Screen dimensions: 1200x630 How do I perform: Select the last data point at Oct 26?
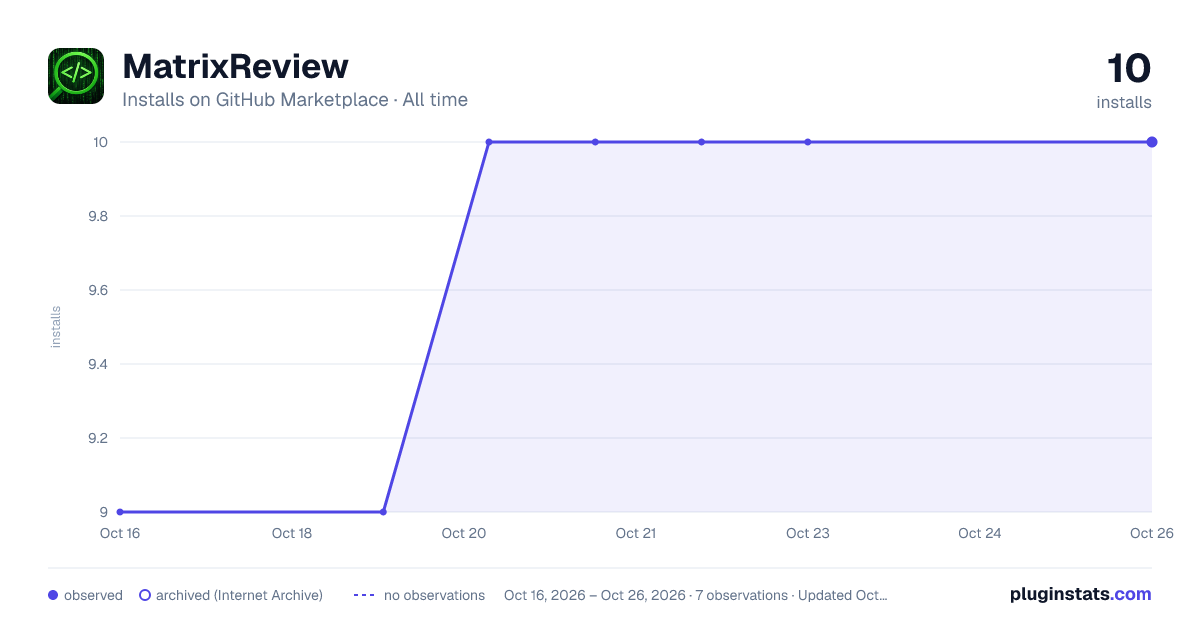pyautogui.click(x=1152, y=142)
